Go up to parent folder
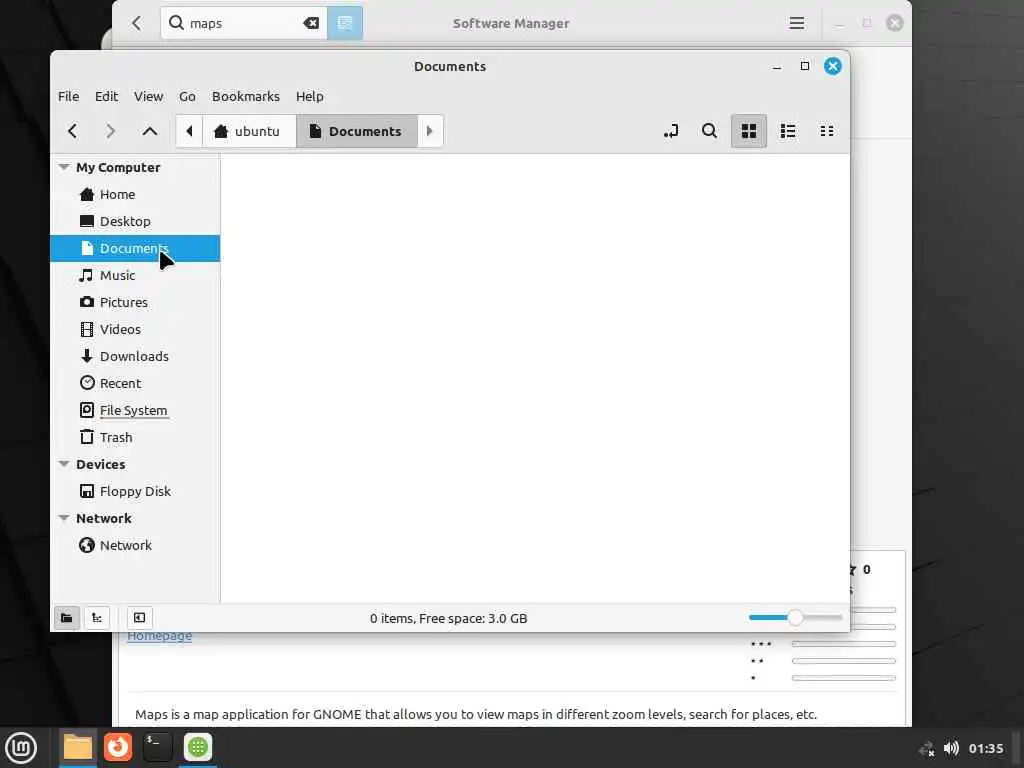This screenshot has width=1024, height=768. [150, 131]
